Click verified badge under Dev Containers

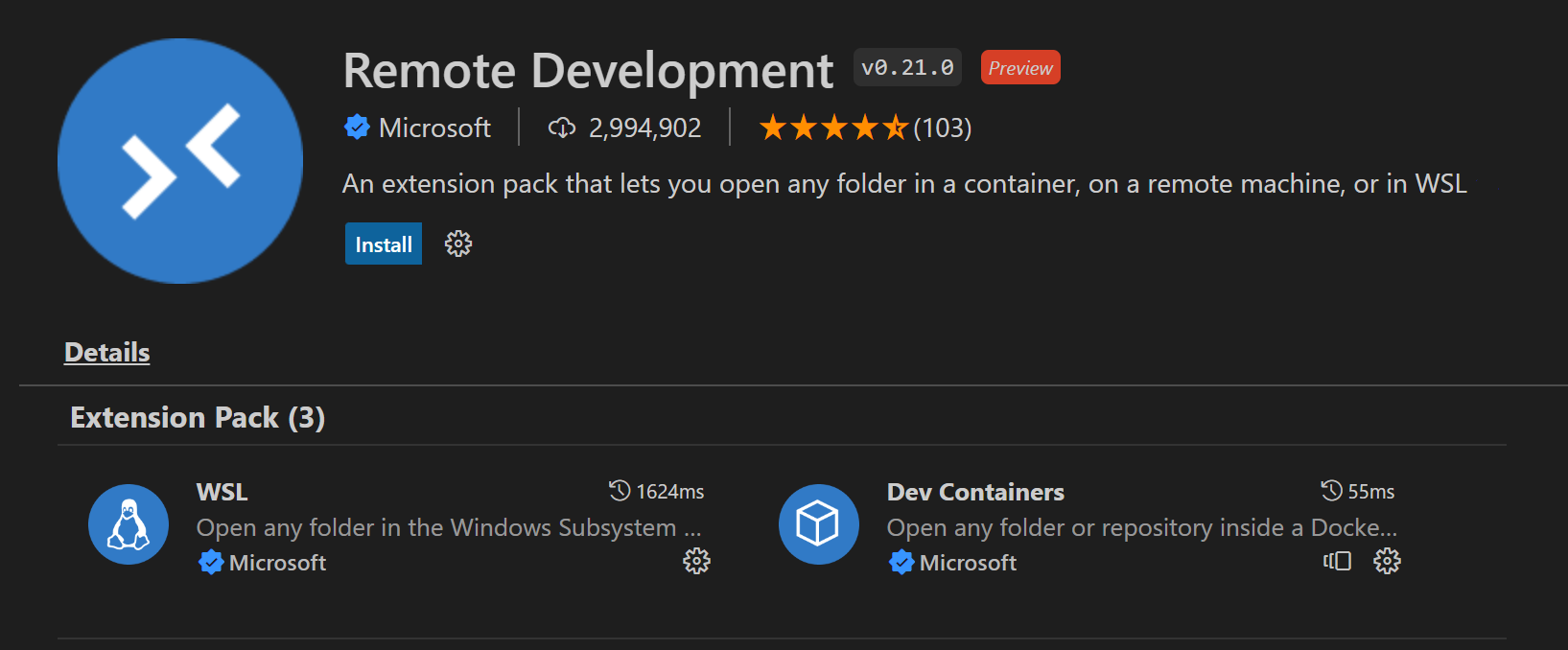pos(901,562)
